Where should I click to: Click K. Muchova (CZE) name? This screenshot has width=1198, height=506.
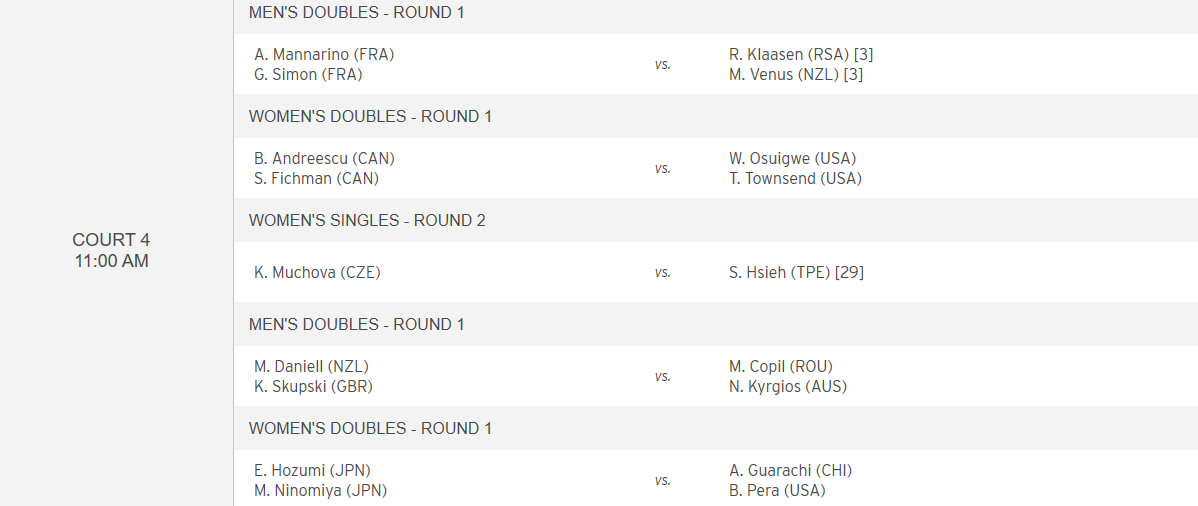tap(317, 272)
